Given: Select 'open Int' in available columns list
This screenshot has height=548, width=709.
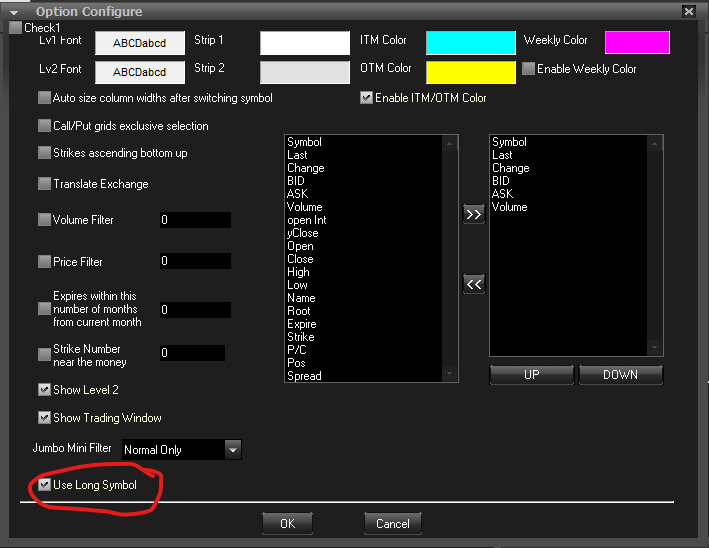Looking at the screenshot, I should pos(306,220).
